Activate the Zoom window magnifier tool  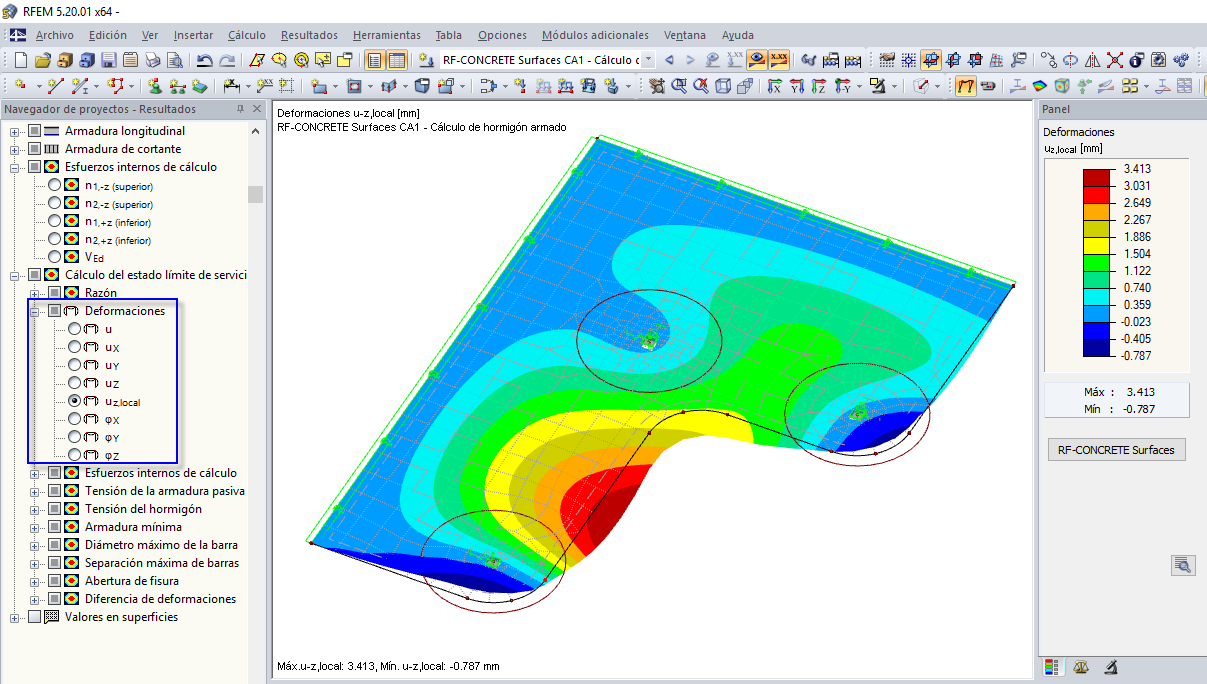(x=678, y=89)
